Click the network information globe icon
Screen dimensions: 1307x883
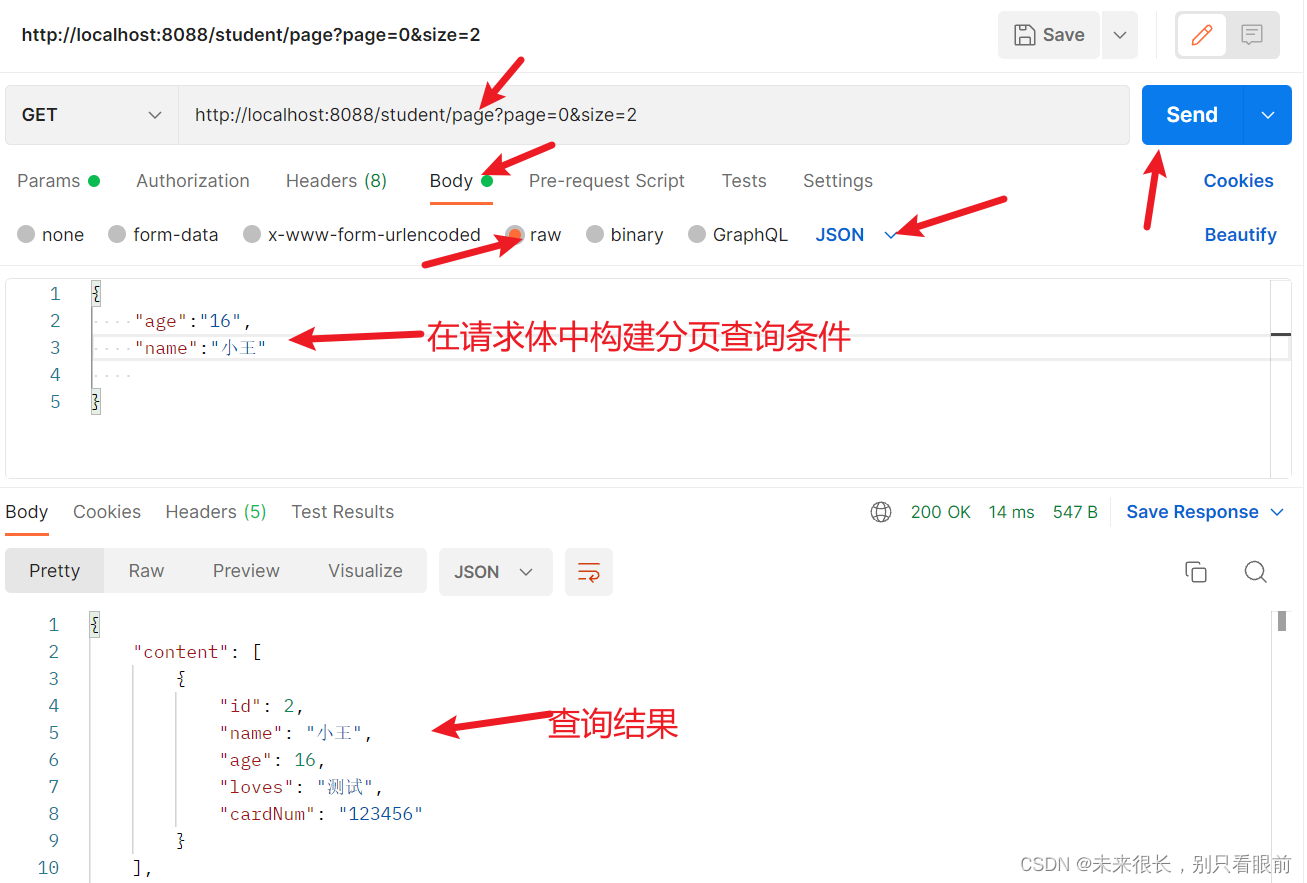(881, 511)
